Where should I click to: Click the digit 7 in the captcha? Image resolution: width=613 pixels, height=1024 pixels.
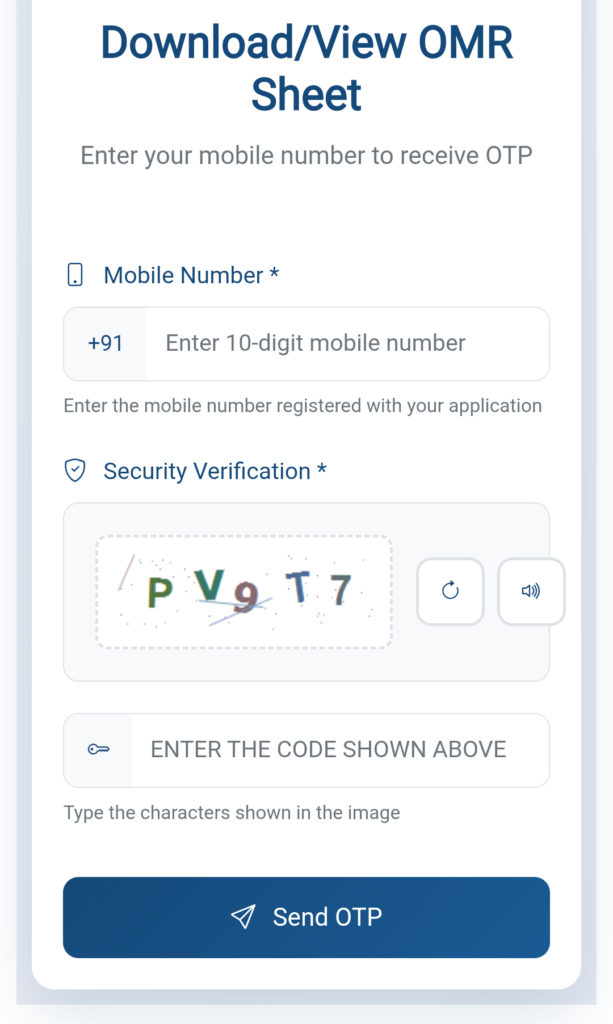pyautogui.click(x=341, y=590)
